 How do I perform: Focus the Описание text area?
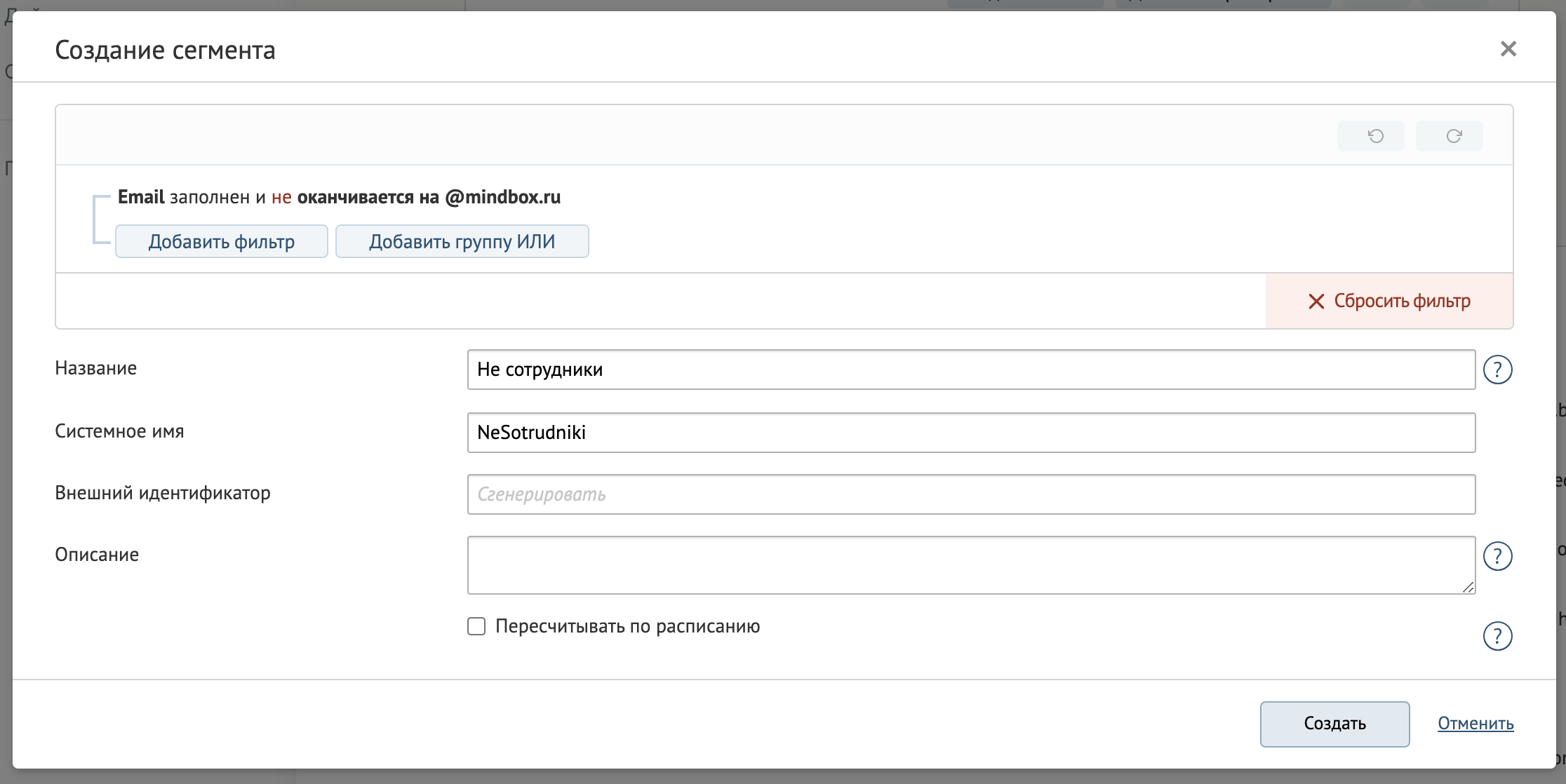[971, 565]
